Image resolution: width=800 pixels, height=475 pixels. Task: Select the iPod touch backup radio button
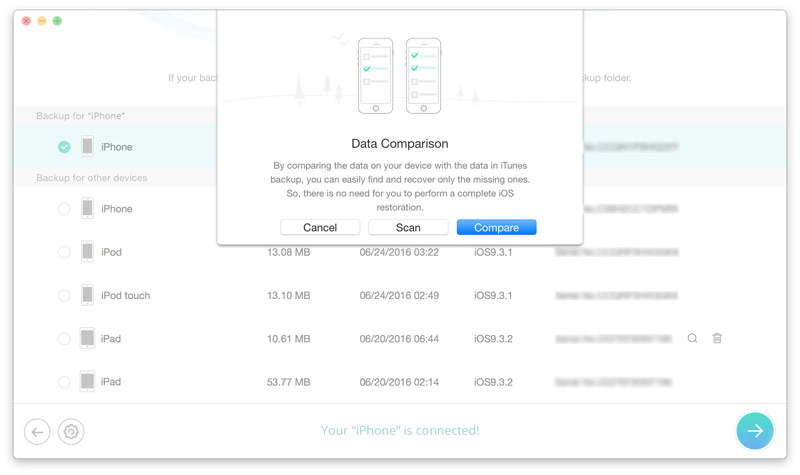pos(64,295)
